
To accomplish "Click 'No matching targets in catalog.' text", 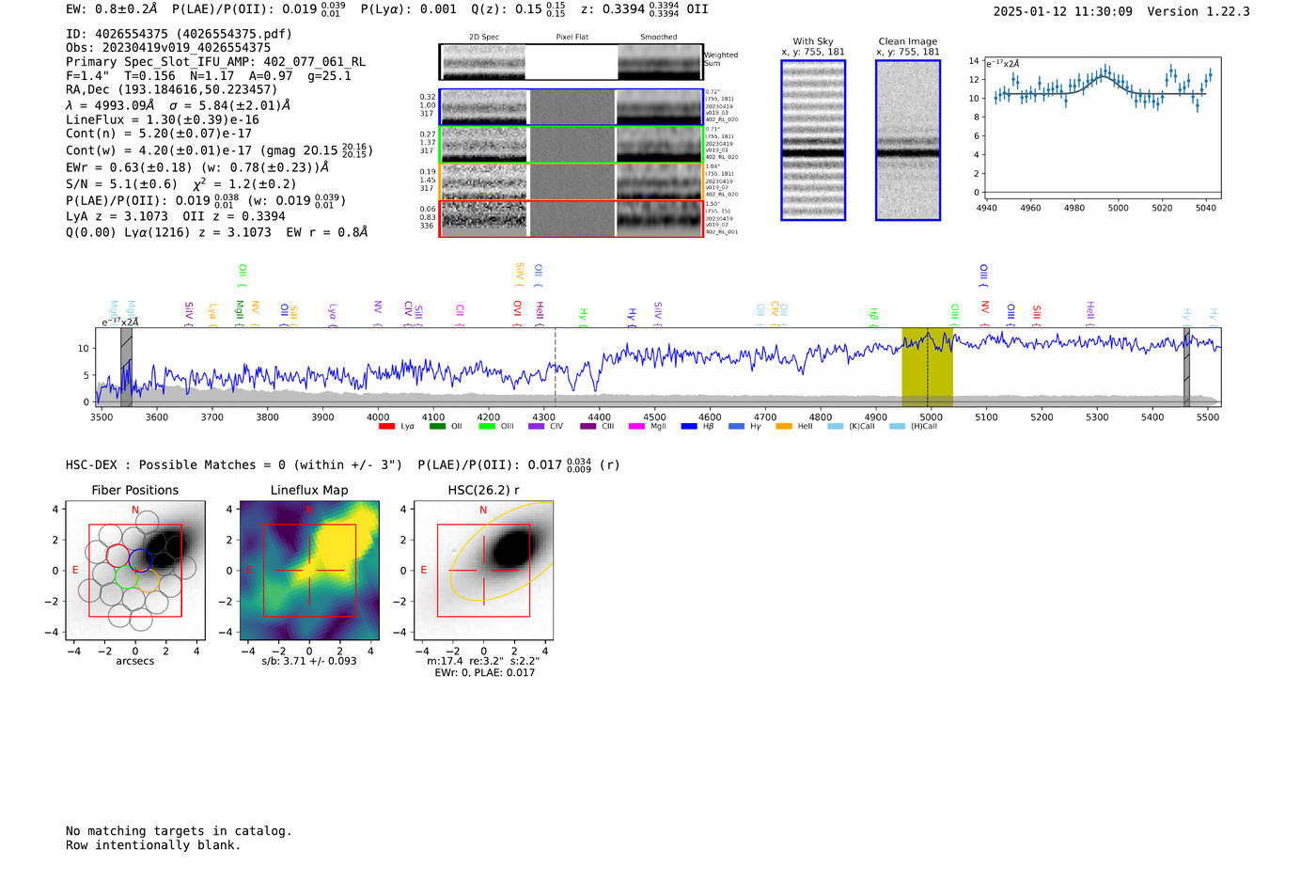I will pyautogui.click(x=179, y=831).
